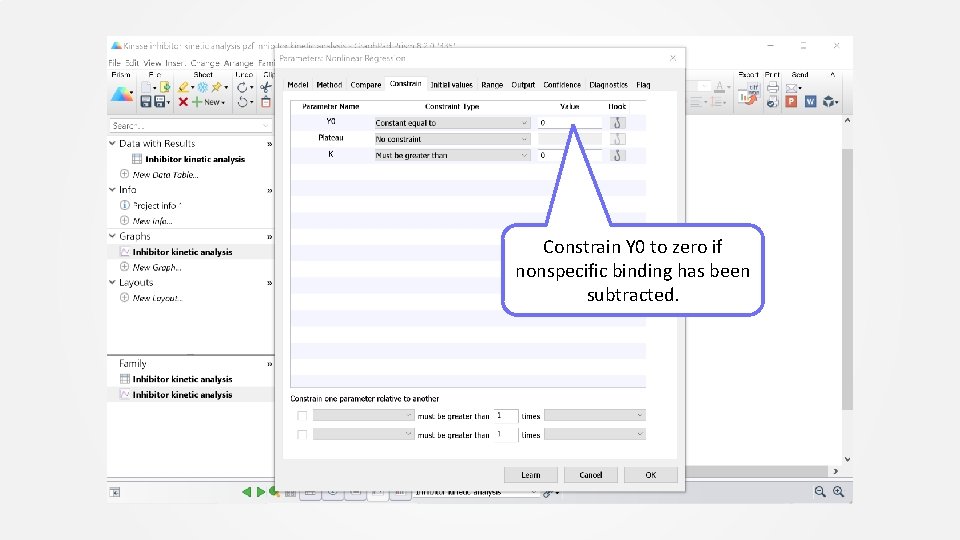This screenshot has width=960, height=540.
Task: Switch to the Model tab
Action: click(298, 84)
